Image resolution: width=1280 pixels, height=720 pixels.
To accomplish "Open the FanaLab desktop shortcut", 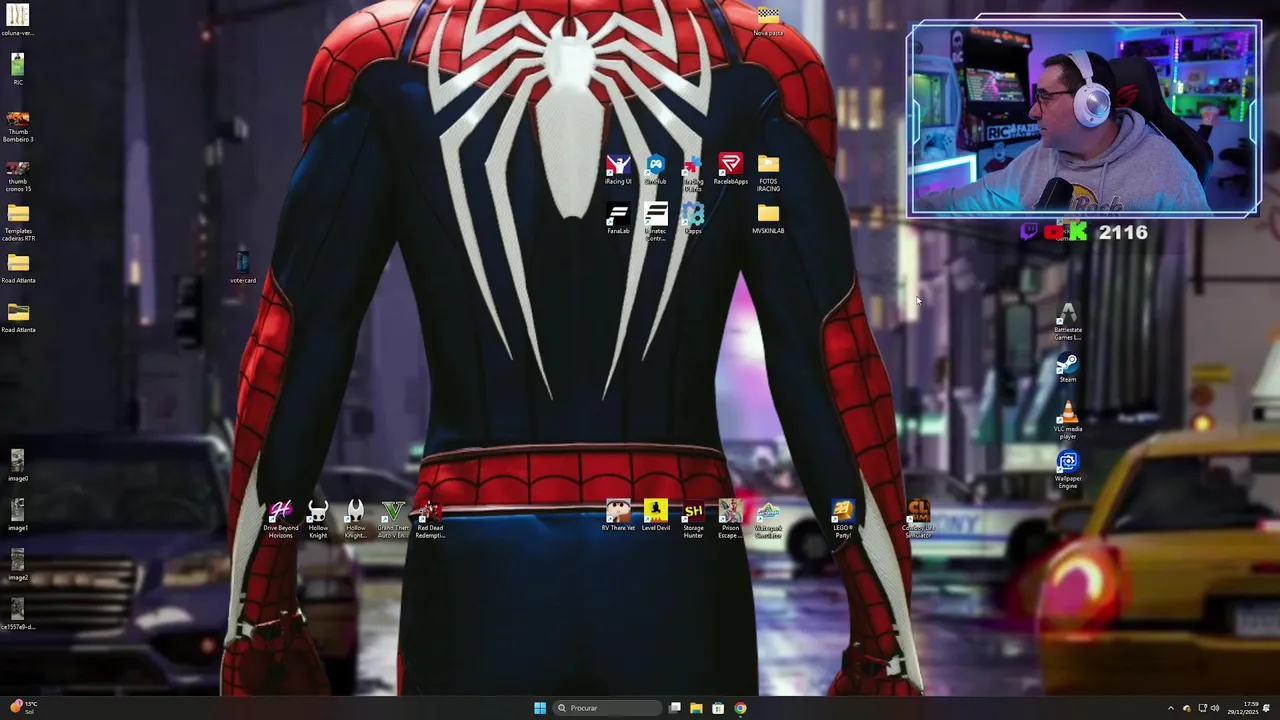I will (x=618, y=219).
